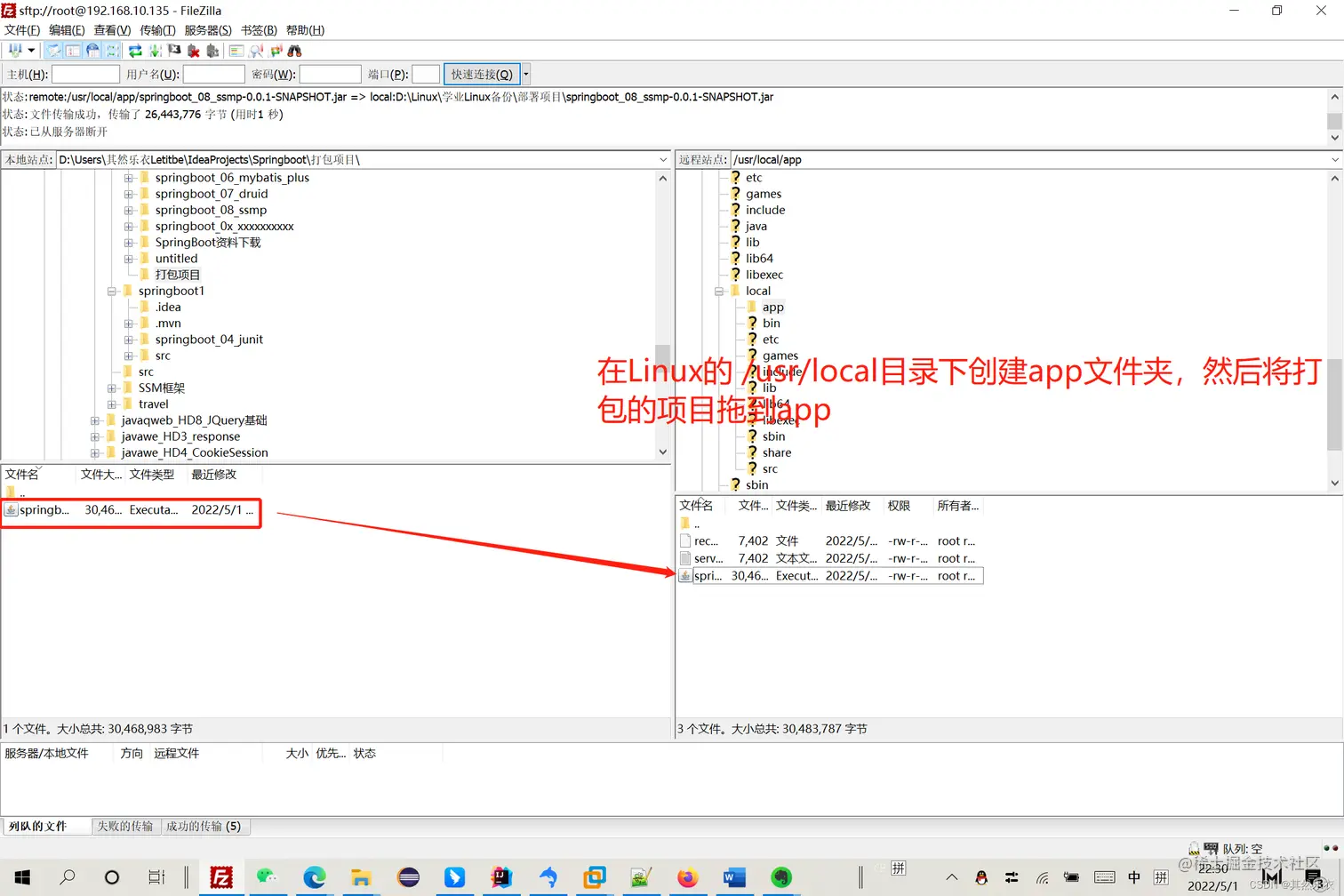The height and width of the screenshot is (896, 1344).
Task: Open the Site Manager toolbar icon
Action: [x=14, y=51]
